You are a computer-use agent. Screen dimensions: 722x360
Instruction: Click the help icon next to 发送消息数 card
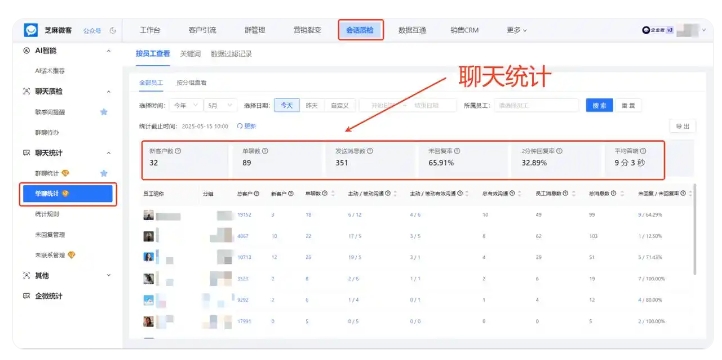[370, 151]
